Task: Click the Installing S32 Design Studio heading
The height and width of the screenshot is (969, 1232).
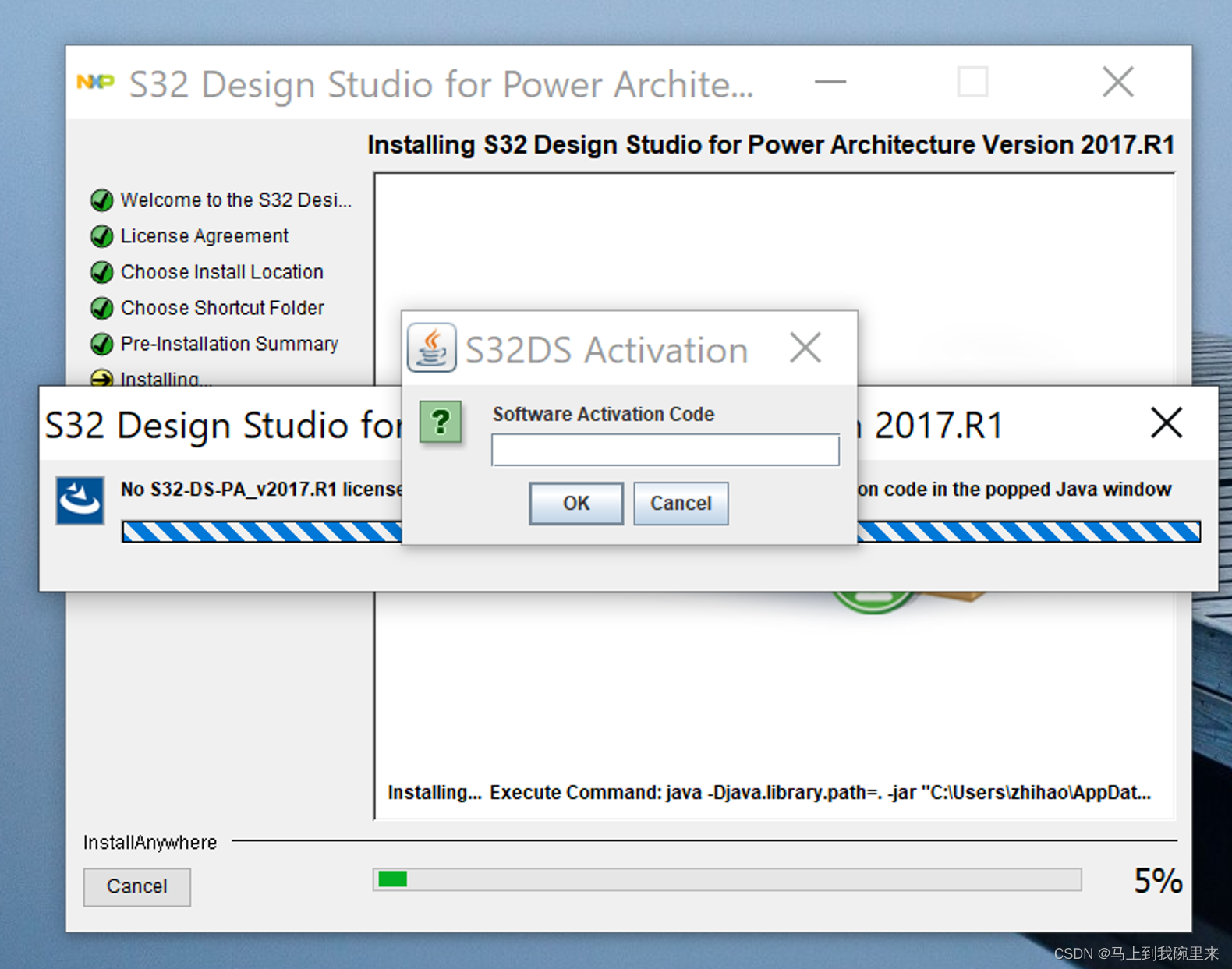Action: coord(770,145)
